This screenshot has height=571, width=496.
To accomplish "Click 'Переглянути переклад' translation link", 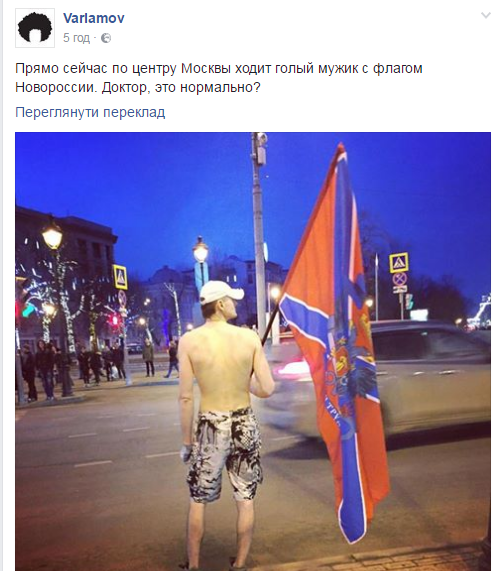I will point(90,112).
